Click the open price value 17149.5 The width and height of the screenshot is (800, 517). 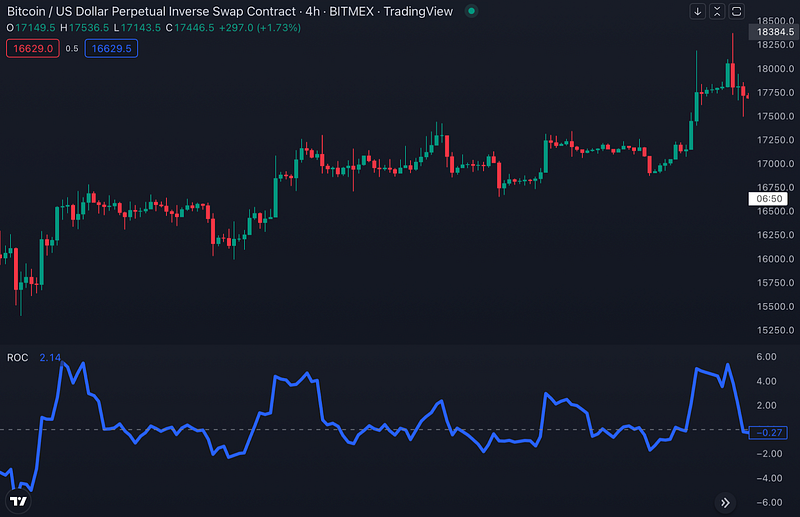click(x=35, y=28)
